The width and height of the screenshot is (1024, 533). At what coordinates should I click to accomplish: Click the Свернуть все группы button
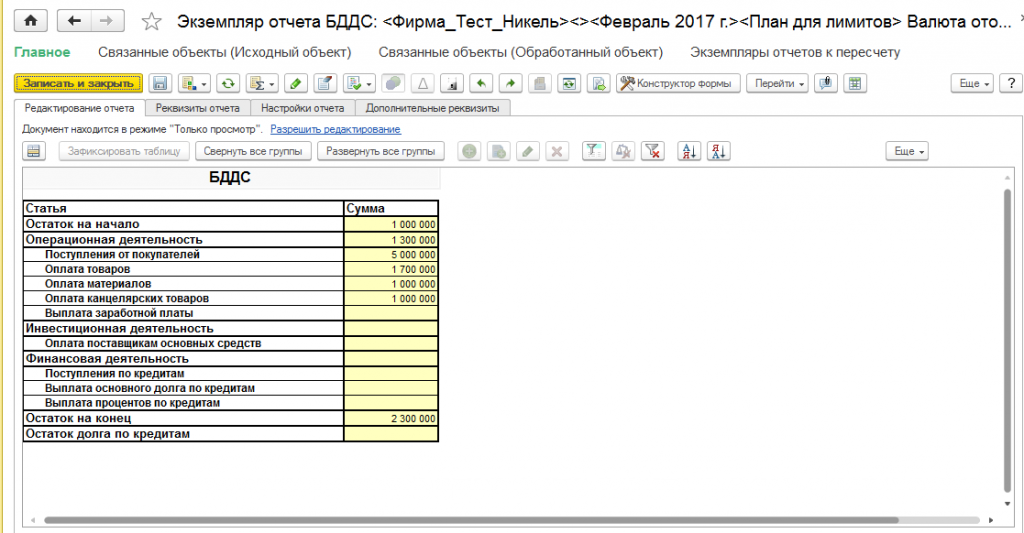coord(253,151)
